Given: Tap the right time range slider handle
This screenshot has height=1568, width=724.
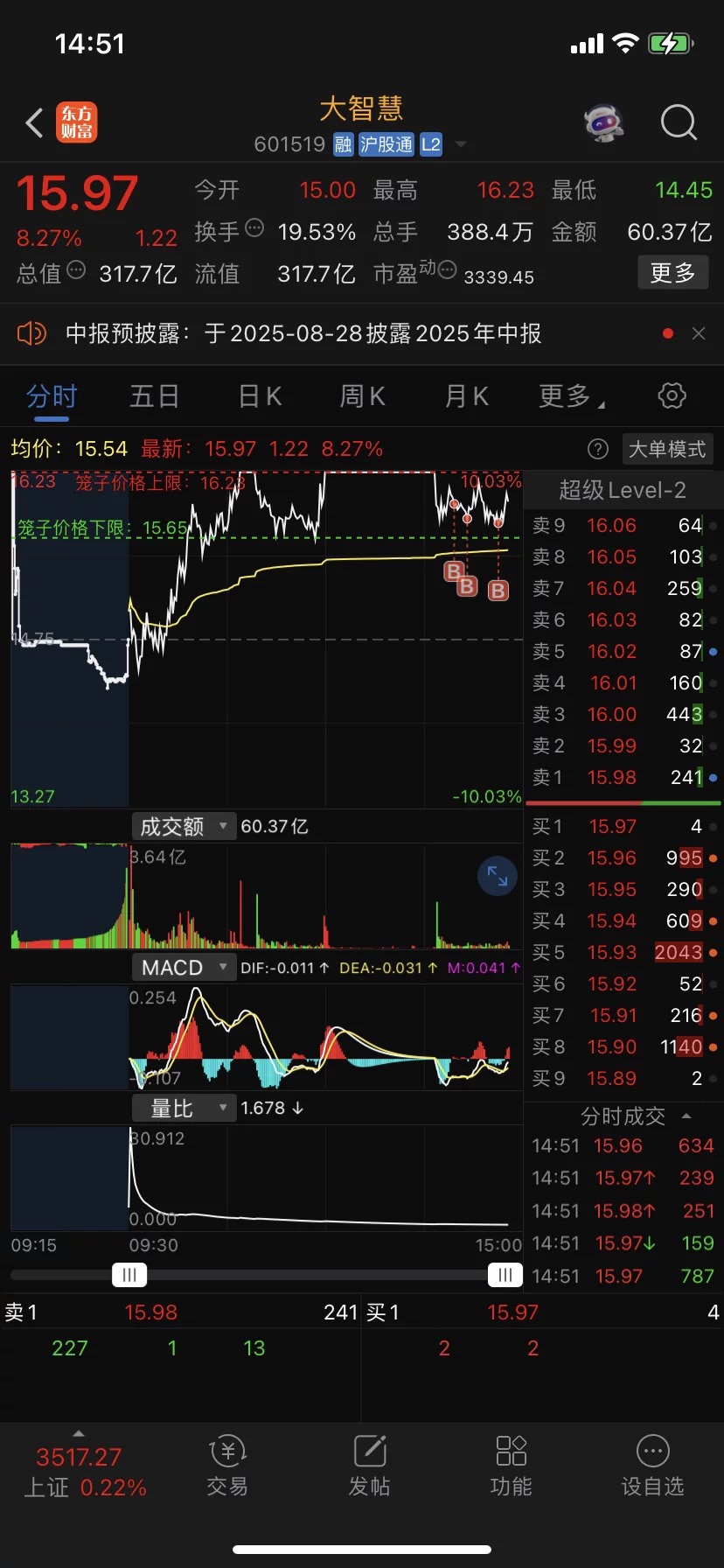Looking at the screenshot, I should (x=505, y=1275).
